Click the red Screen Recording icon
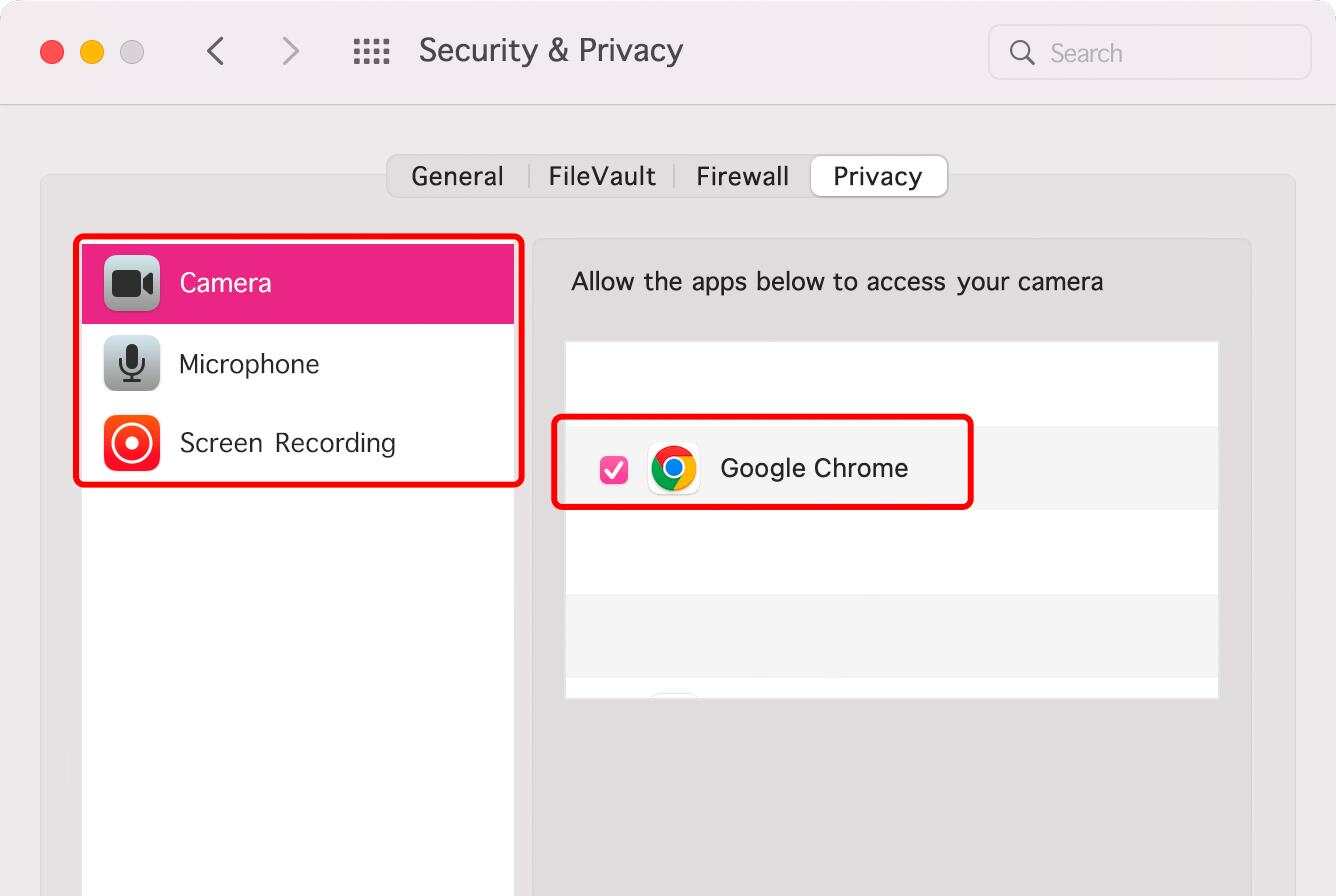Viewport: 1336px width, 896px height. (x=132, y=443)
